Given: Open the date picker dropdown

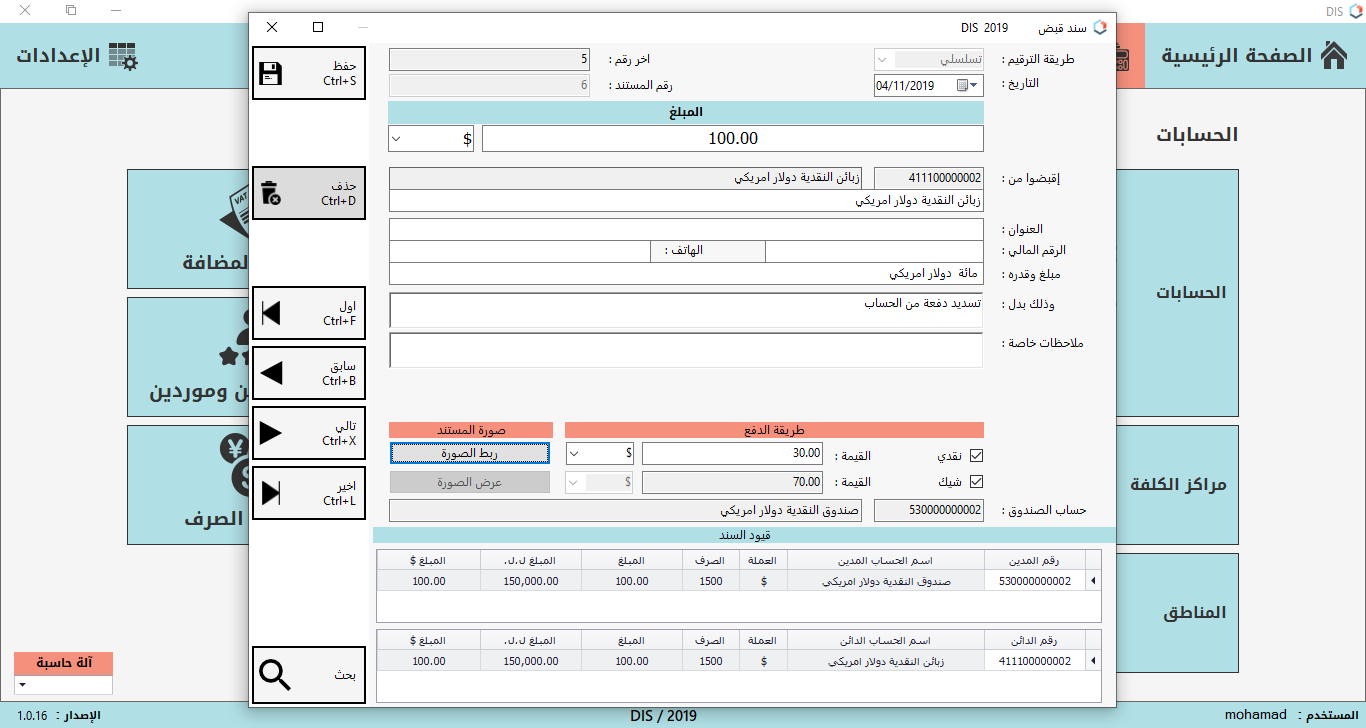Looking at the screenshot, I should (976, 86).
